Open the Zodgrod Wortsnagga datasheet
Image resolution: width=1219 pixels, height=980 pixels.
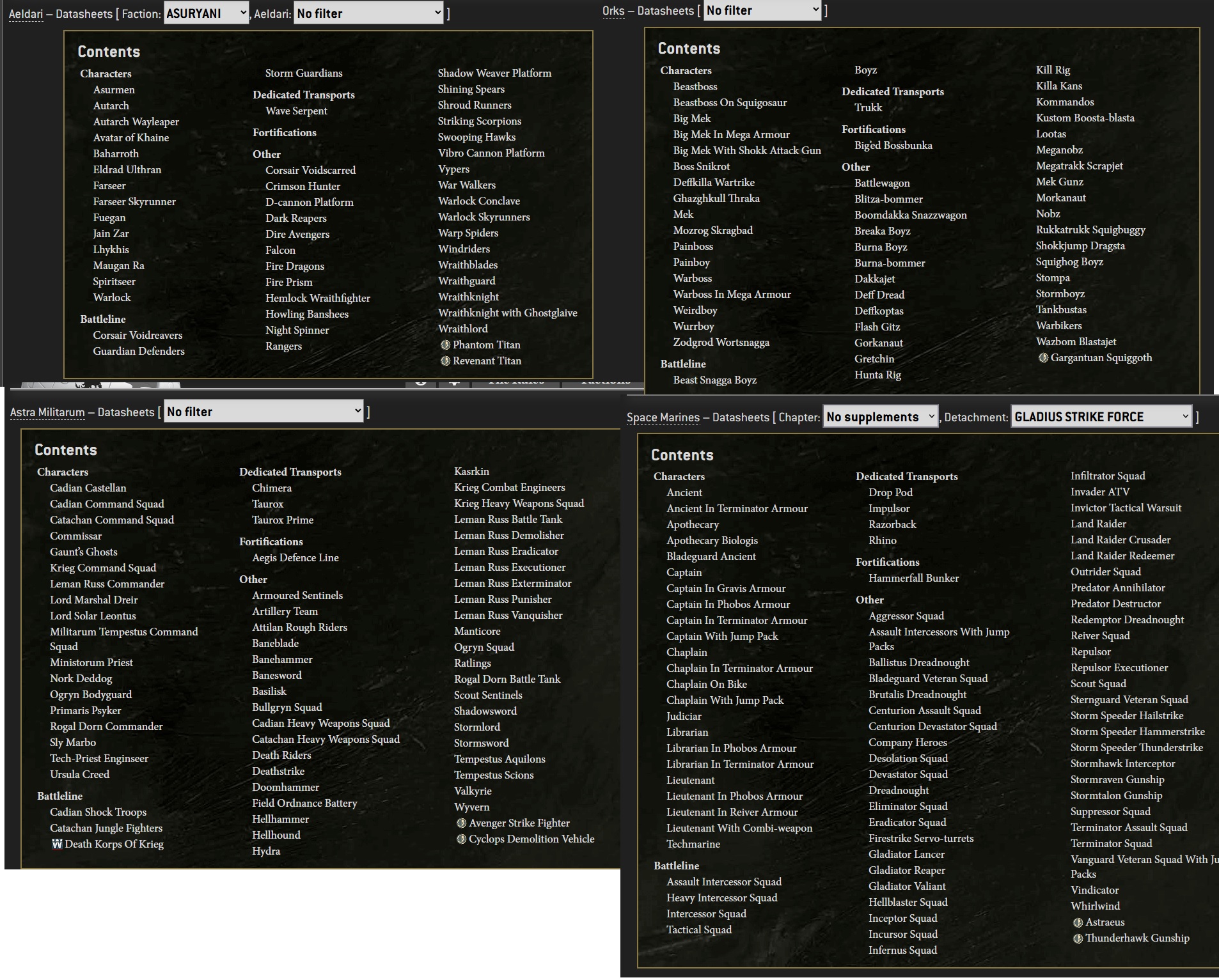(x=721, y=342)
